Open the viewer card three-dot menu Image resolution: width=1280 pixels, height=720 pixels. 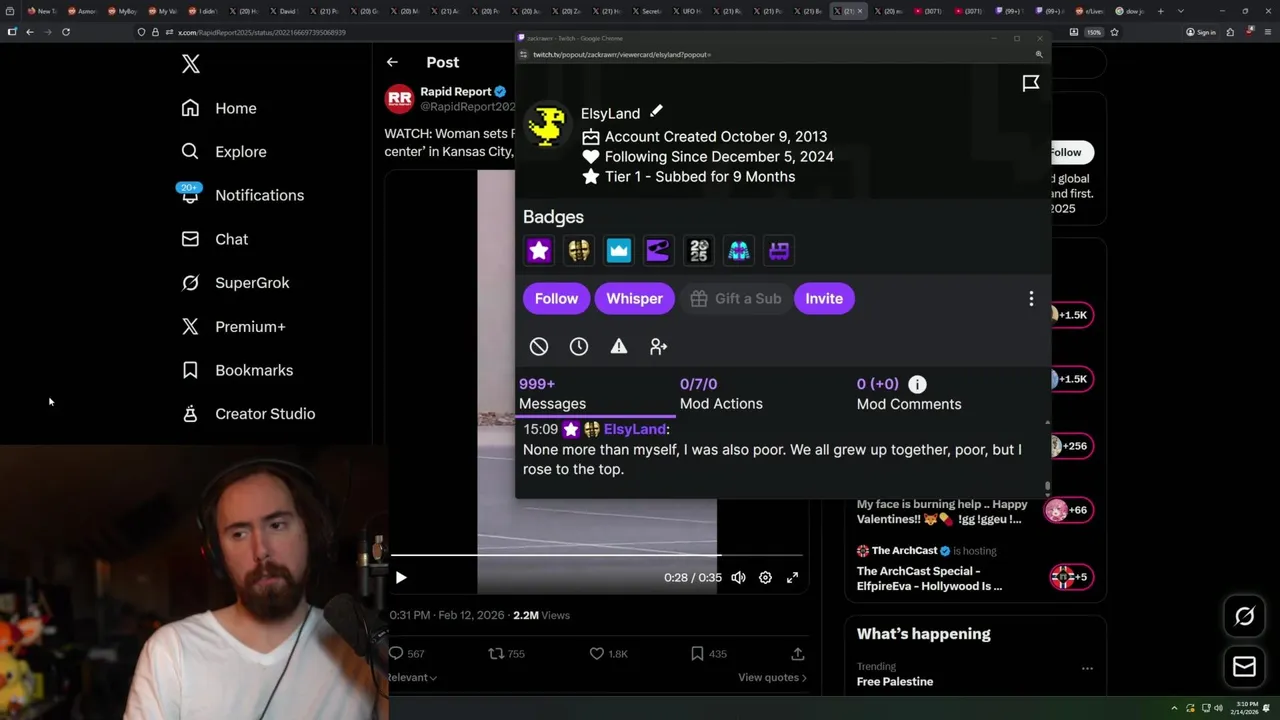tap(1031, 298)
